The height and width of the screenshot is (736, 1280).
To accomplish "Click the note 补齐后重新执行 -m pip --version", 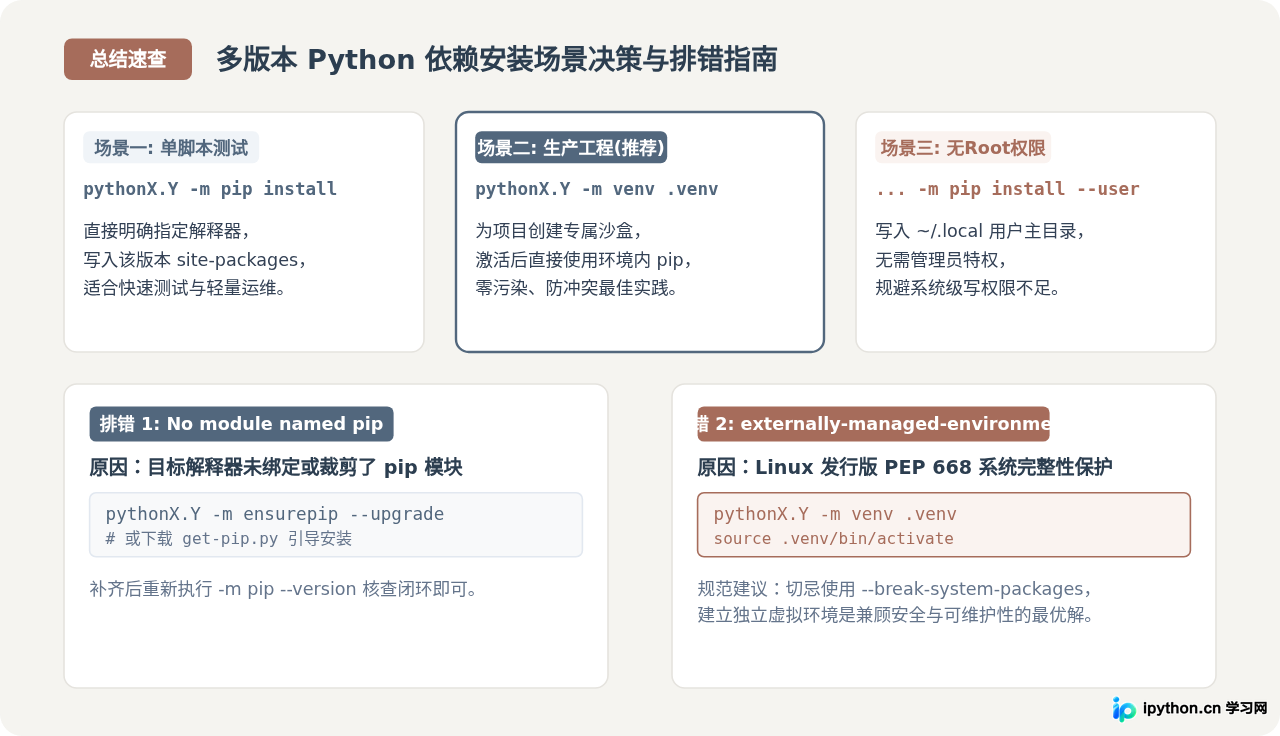I will click(x=284, y=589).
